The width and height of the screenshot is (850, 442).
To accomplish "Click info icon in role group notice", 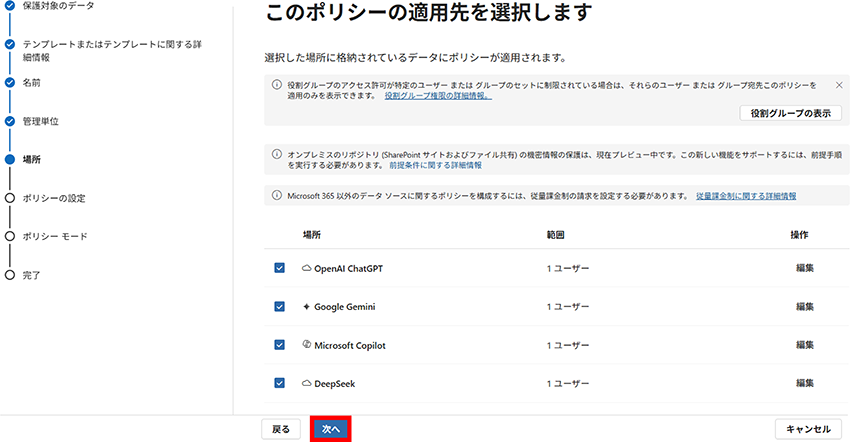I will tap(277, 86).
